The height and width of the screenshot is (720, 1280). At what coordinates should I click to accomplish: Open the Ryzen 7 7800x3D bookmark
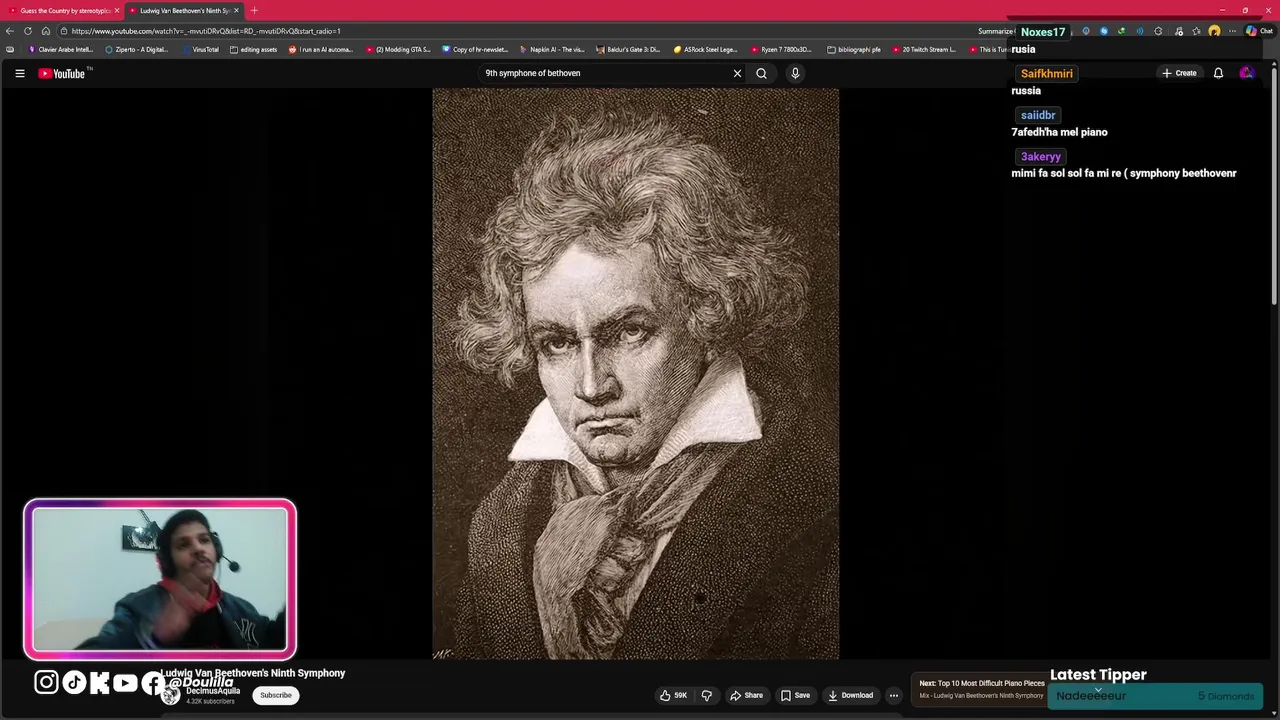(x=781, y=49)
